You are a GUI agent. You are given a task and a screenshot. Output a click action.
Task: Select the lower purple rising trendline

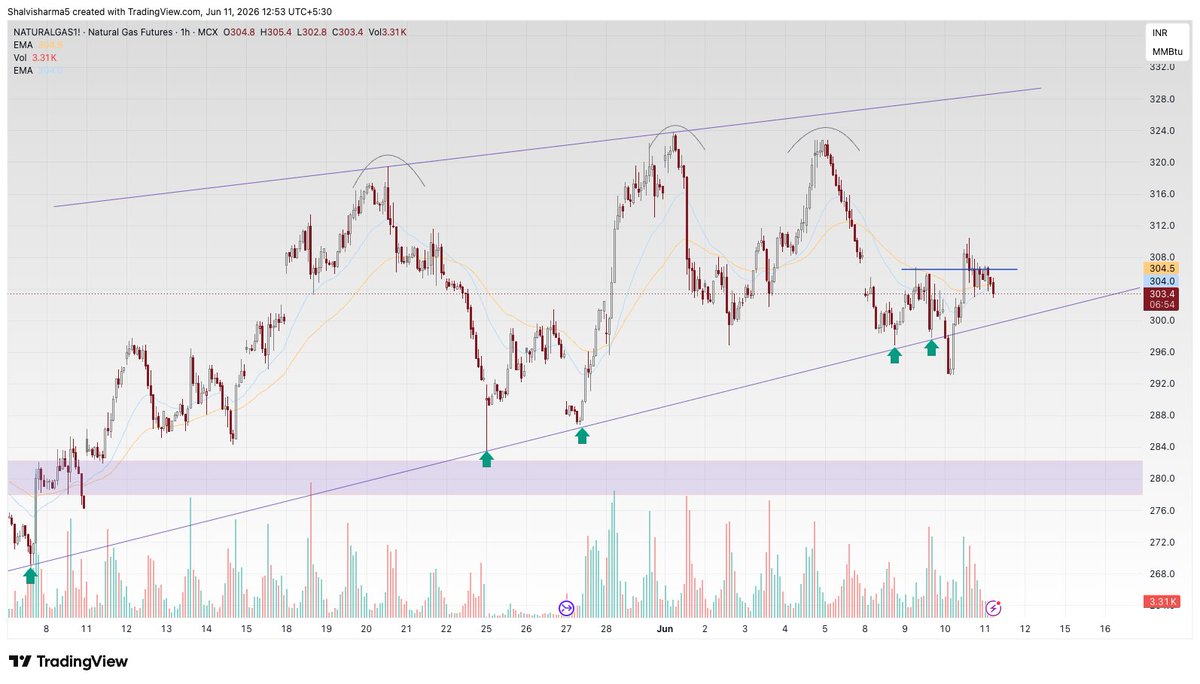coord(572,430)
